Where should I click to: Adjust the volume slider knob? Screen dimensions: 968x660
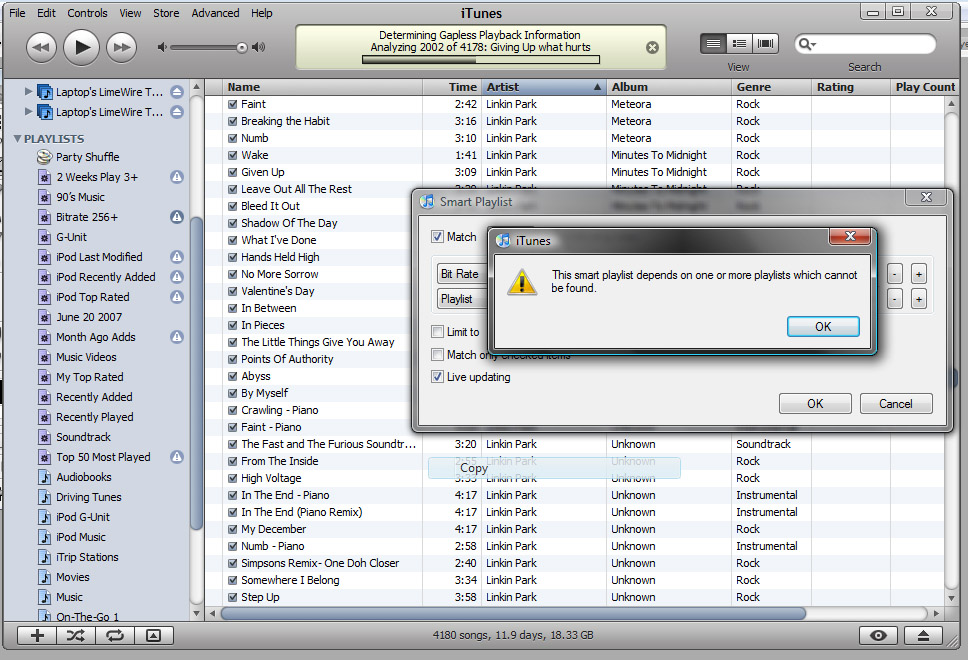tap(241, 48)
